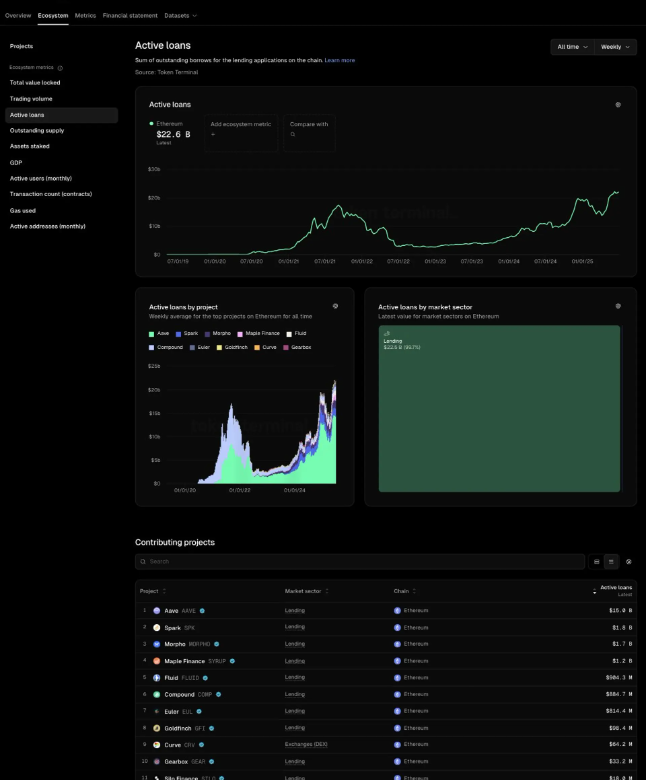Click the Gearbox legend color swatch

tap(286, 348)
